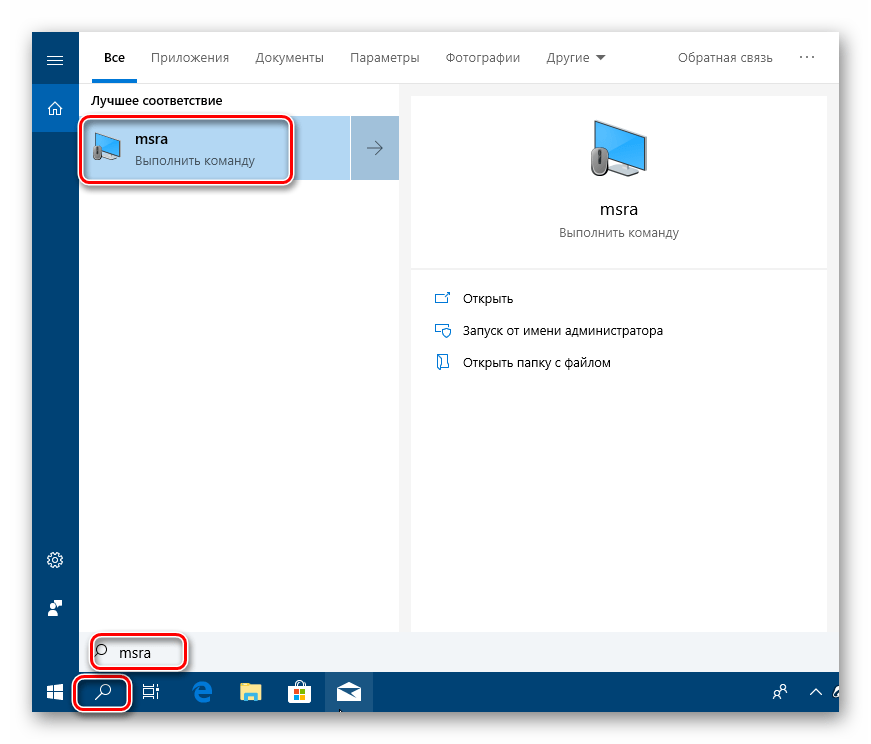The width and height of the screenshot is (871, 744).
Task: Open File Explorer from taskbar
Action: tap(250, 692)
